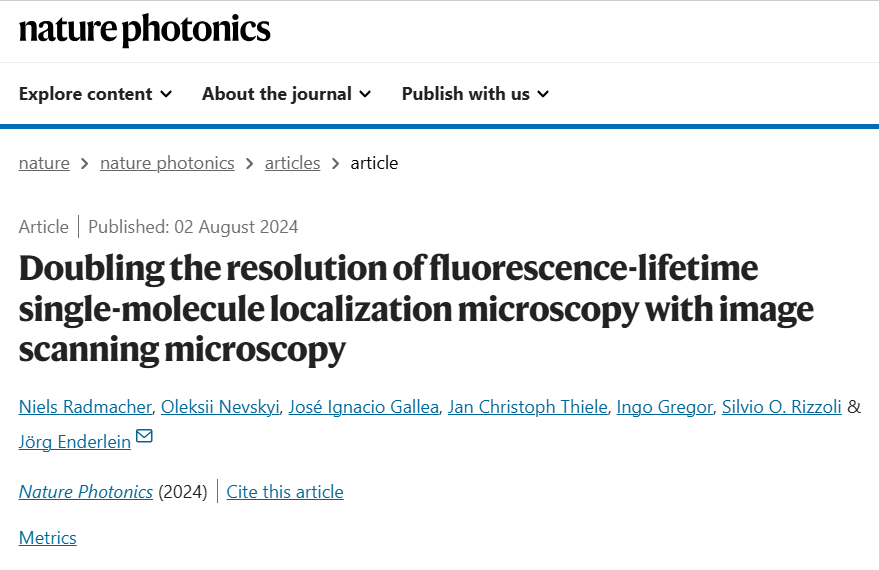The width and height of the screenshot is (879, 570).
Task: Open author Jan Christoph Thiele link
Action: 528,407
